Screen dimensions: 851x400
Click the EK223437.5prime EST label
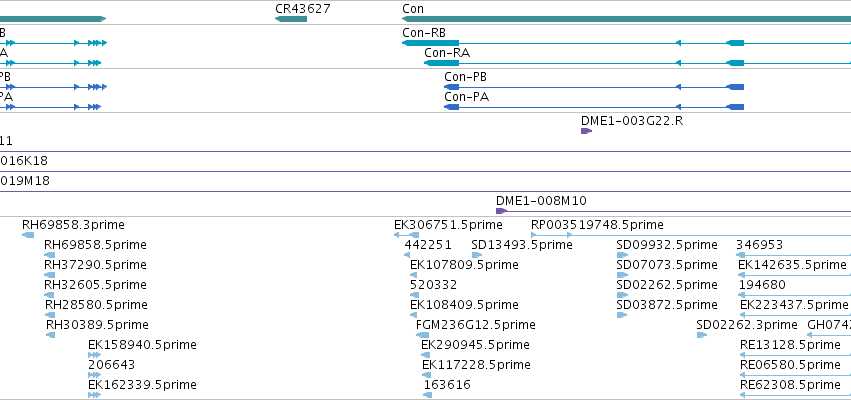point(794,304)
